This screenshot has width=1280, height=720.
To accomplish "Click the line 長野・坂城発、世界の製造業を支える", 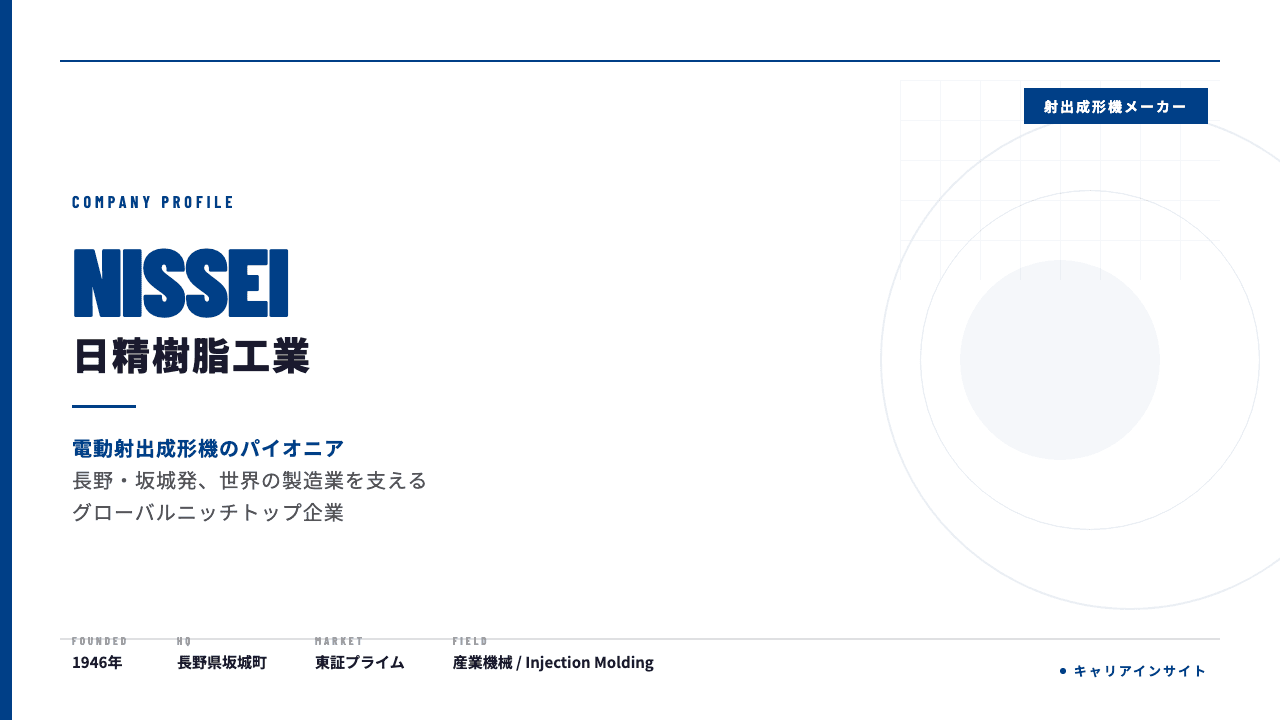I will pos(250,481).
